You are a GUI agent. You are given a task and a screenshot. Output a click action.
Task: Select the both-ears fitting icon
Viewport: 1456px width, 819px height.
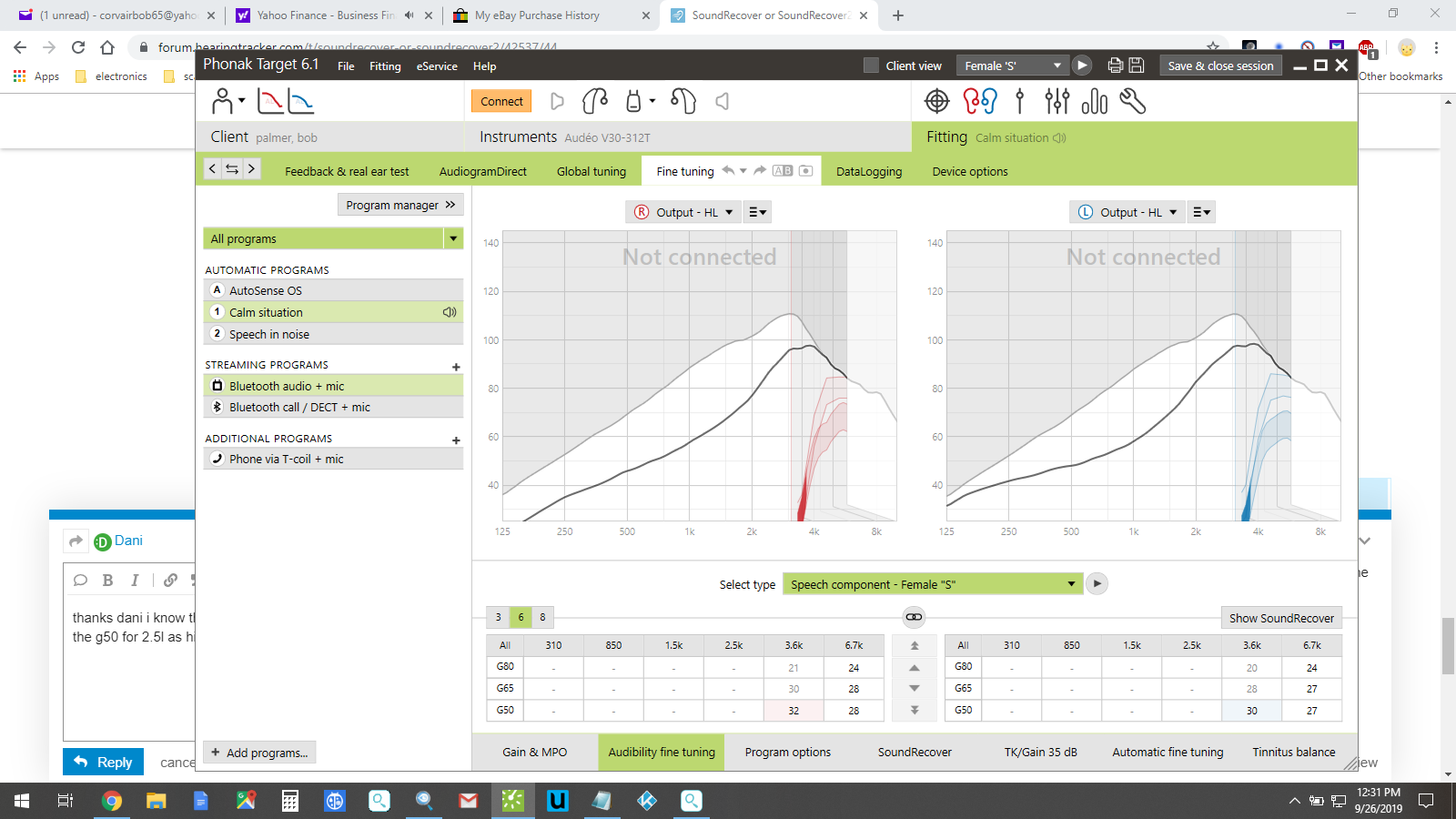tap(980, 101)
